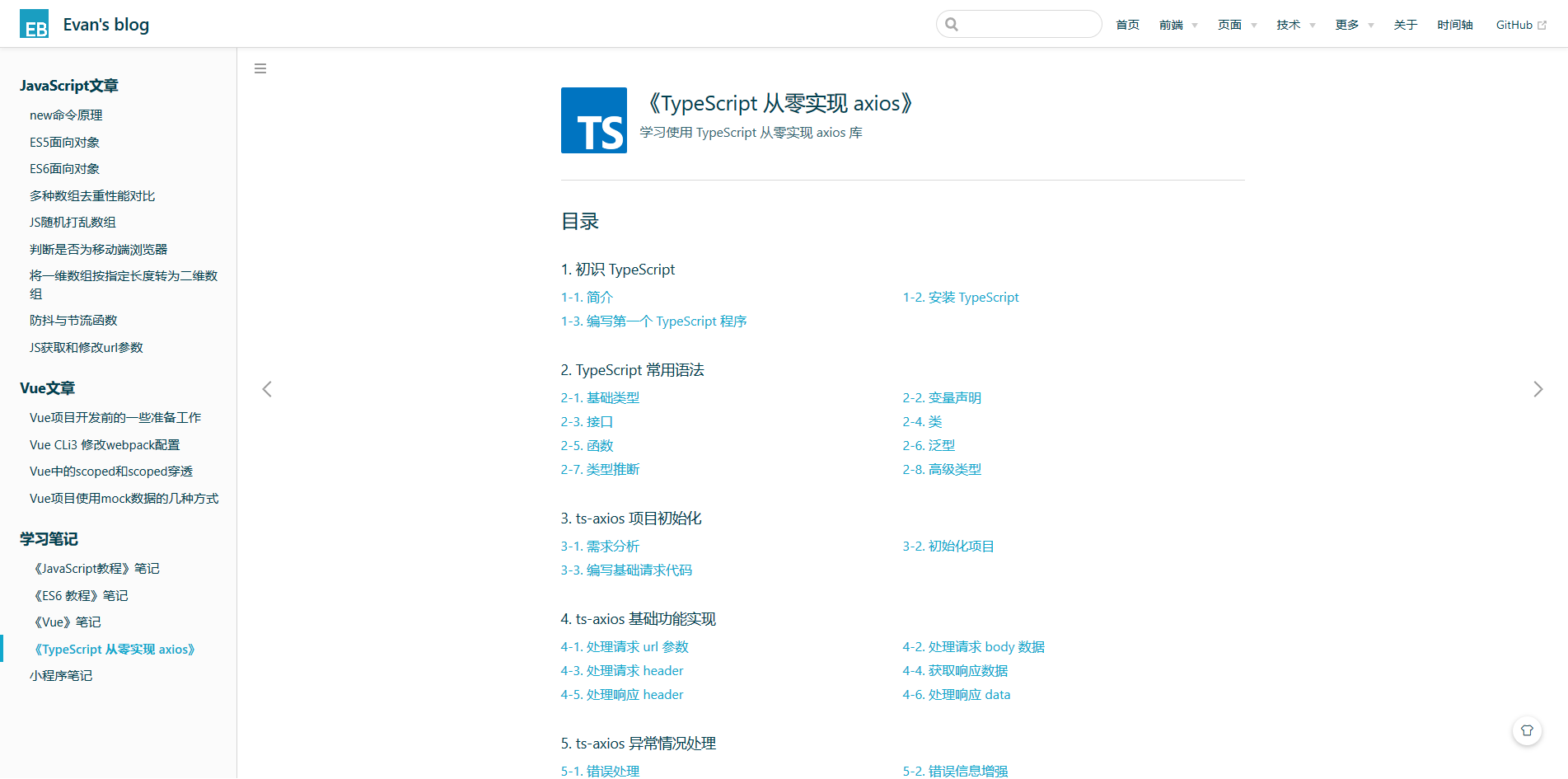Open sidebar article new命令原理

66,115
